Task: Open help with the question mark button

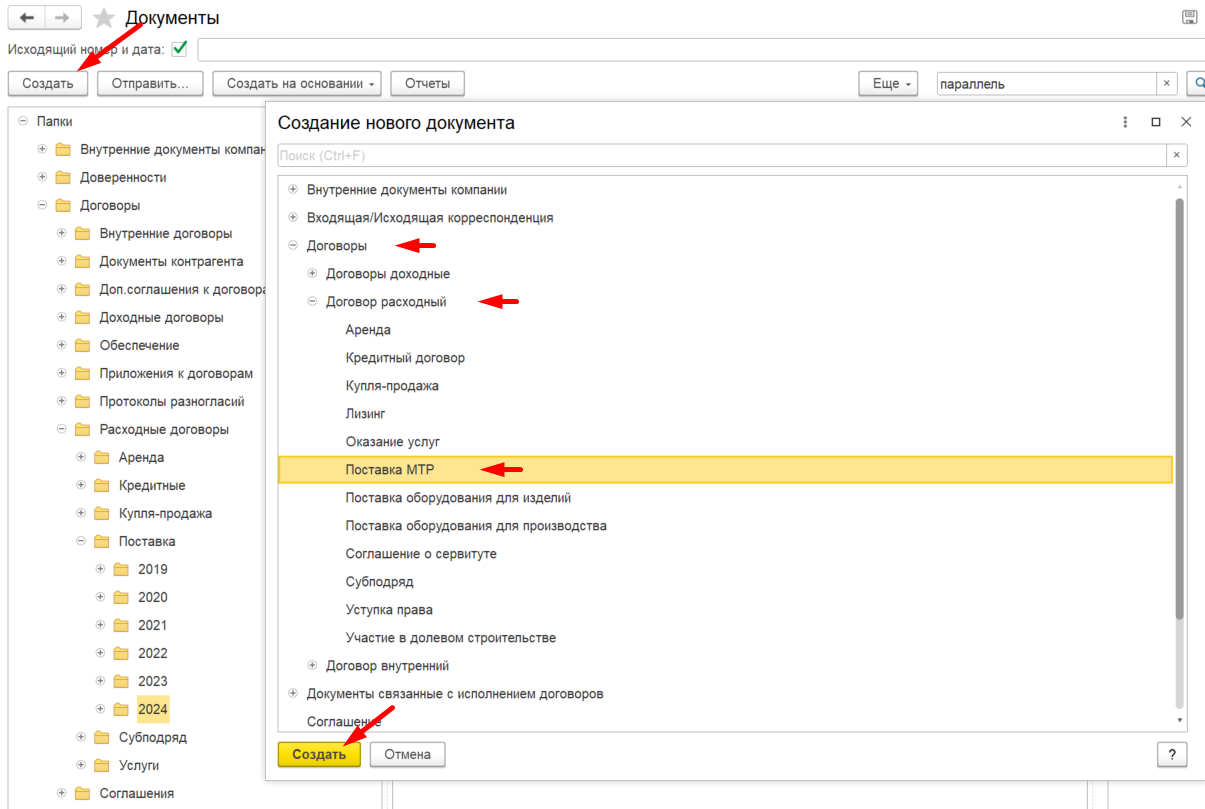Action: point(1171,754)
